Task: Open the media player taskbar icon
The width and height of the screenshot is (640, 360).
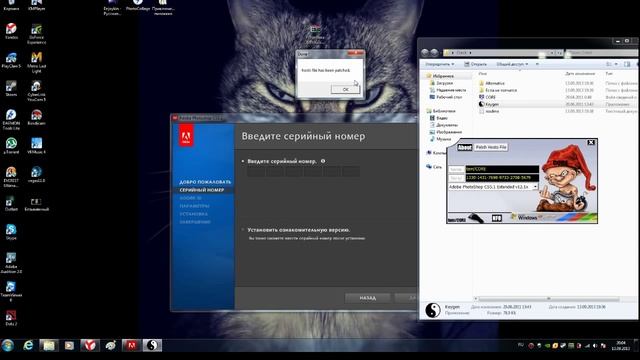Action: coord(69,346)
